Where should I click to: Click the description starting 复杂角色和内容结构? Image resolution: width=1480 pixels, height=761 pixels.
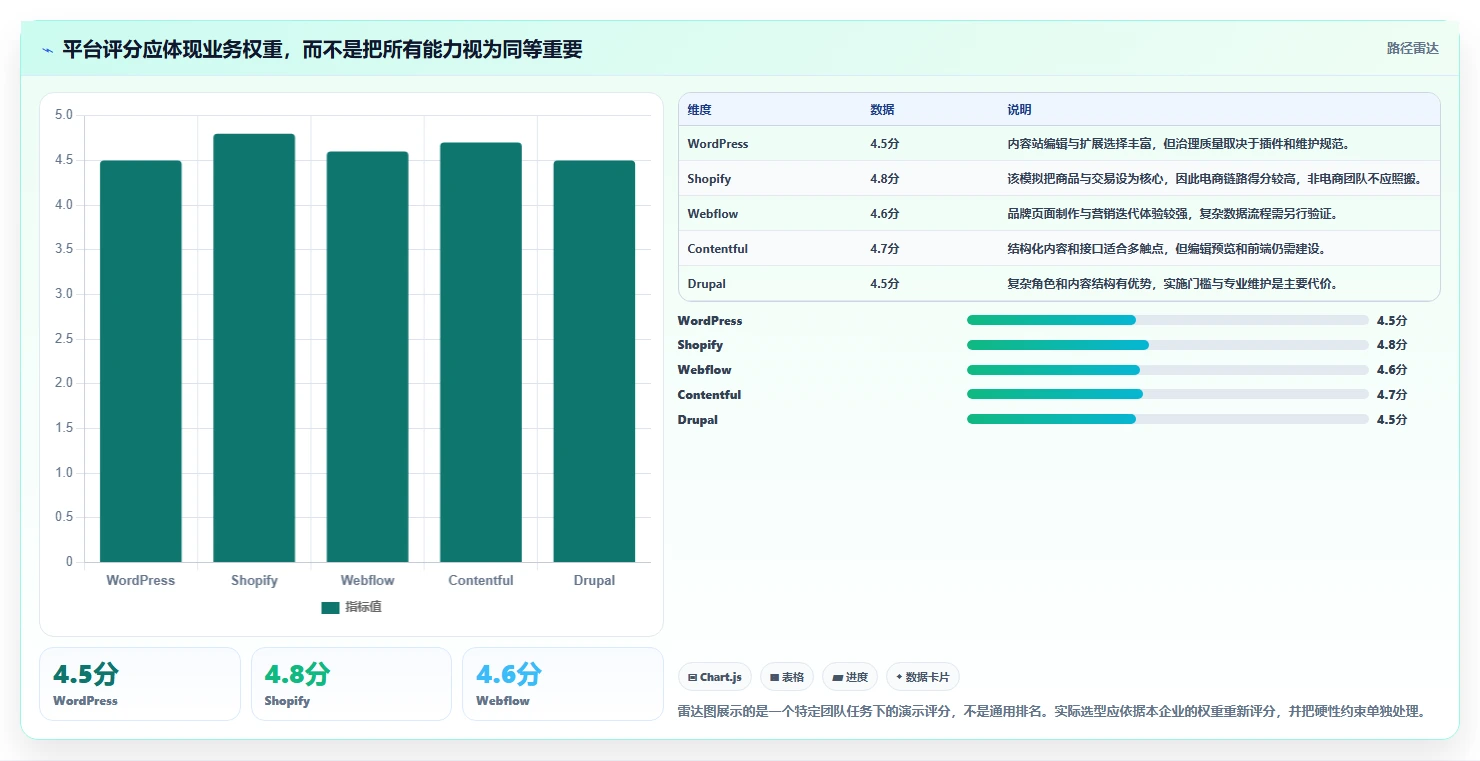click(1172, 284)
